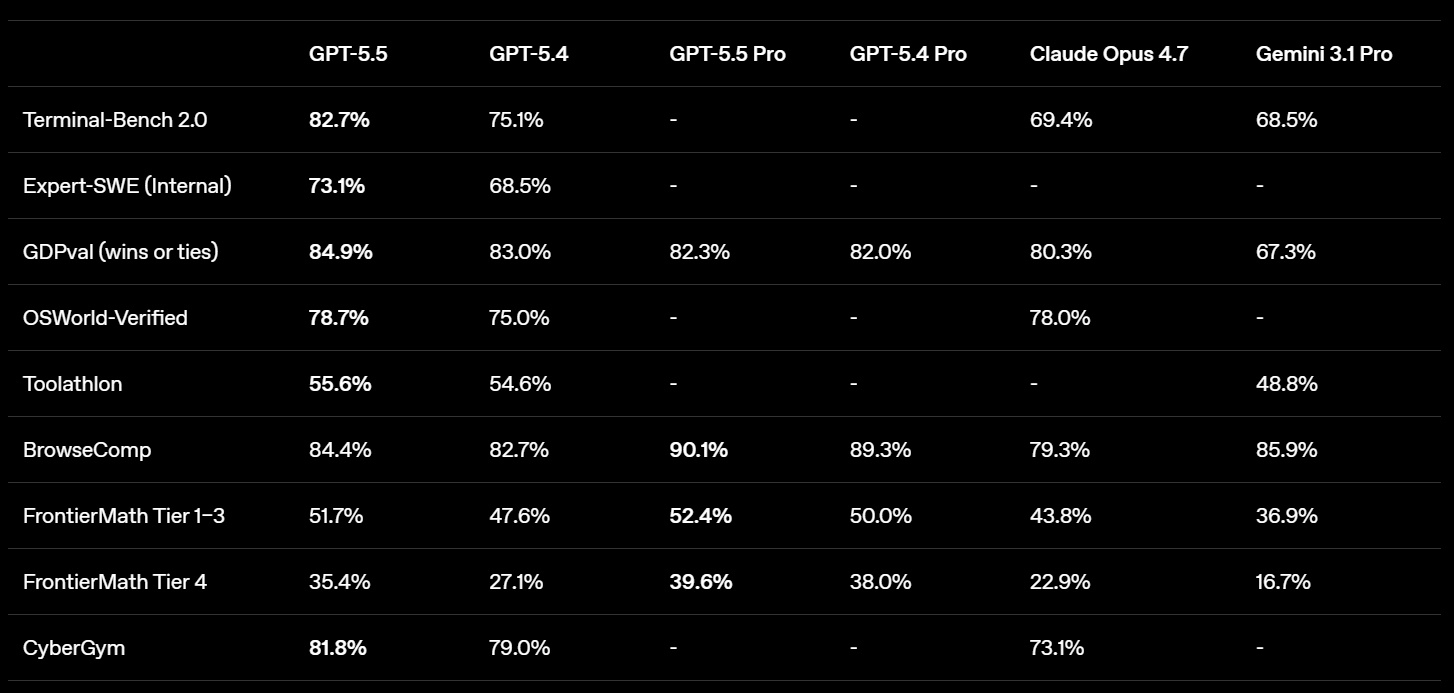The image size is (1454, 693).
Task: Click the GPT-5.5 column header
Action: (x=347, y=54)
